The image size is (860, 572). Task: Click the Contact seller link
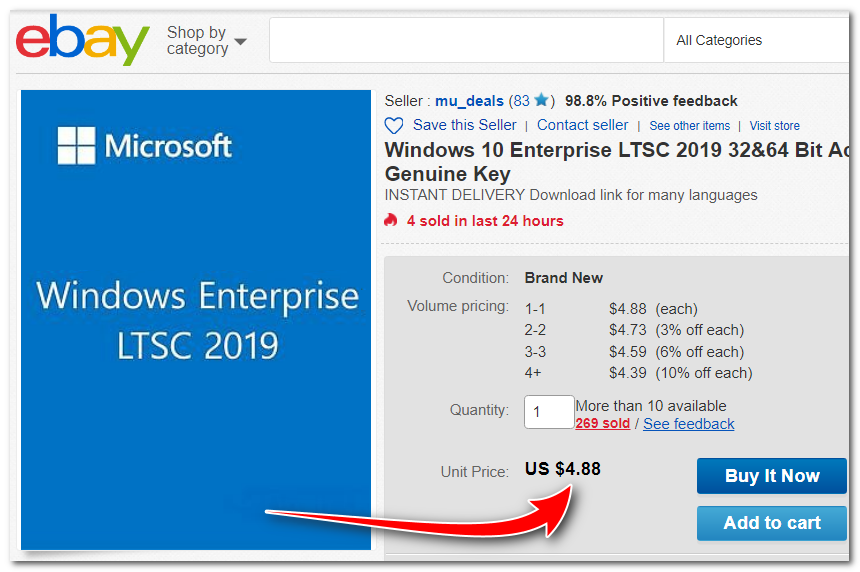click(x=582, y=125)
